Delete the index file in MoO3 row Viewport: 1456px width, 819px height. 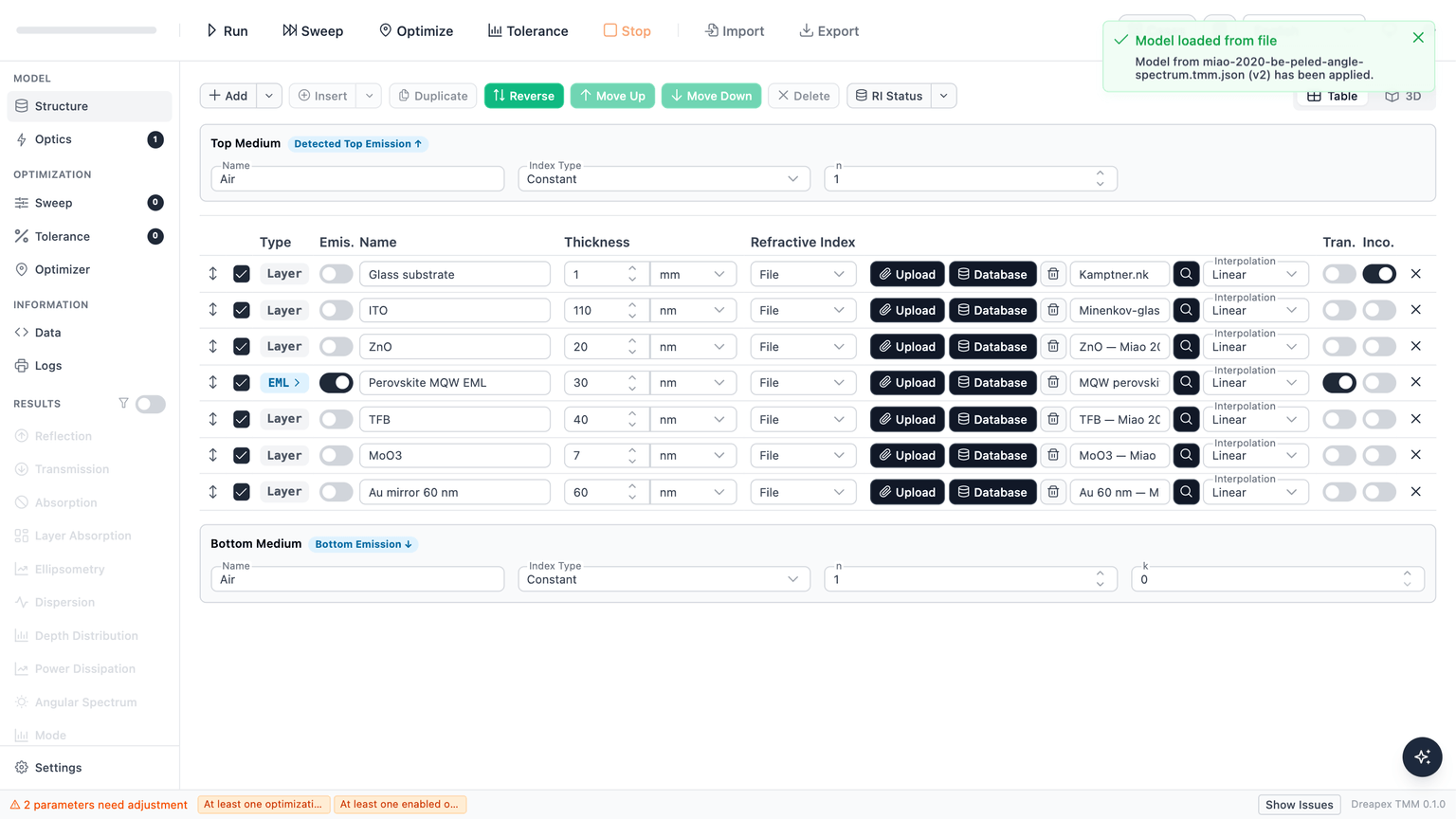pyautogui.click(x=1053, y=456)
